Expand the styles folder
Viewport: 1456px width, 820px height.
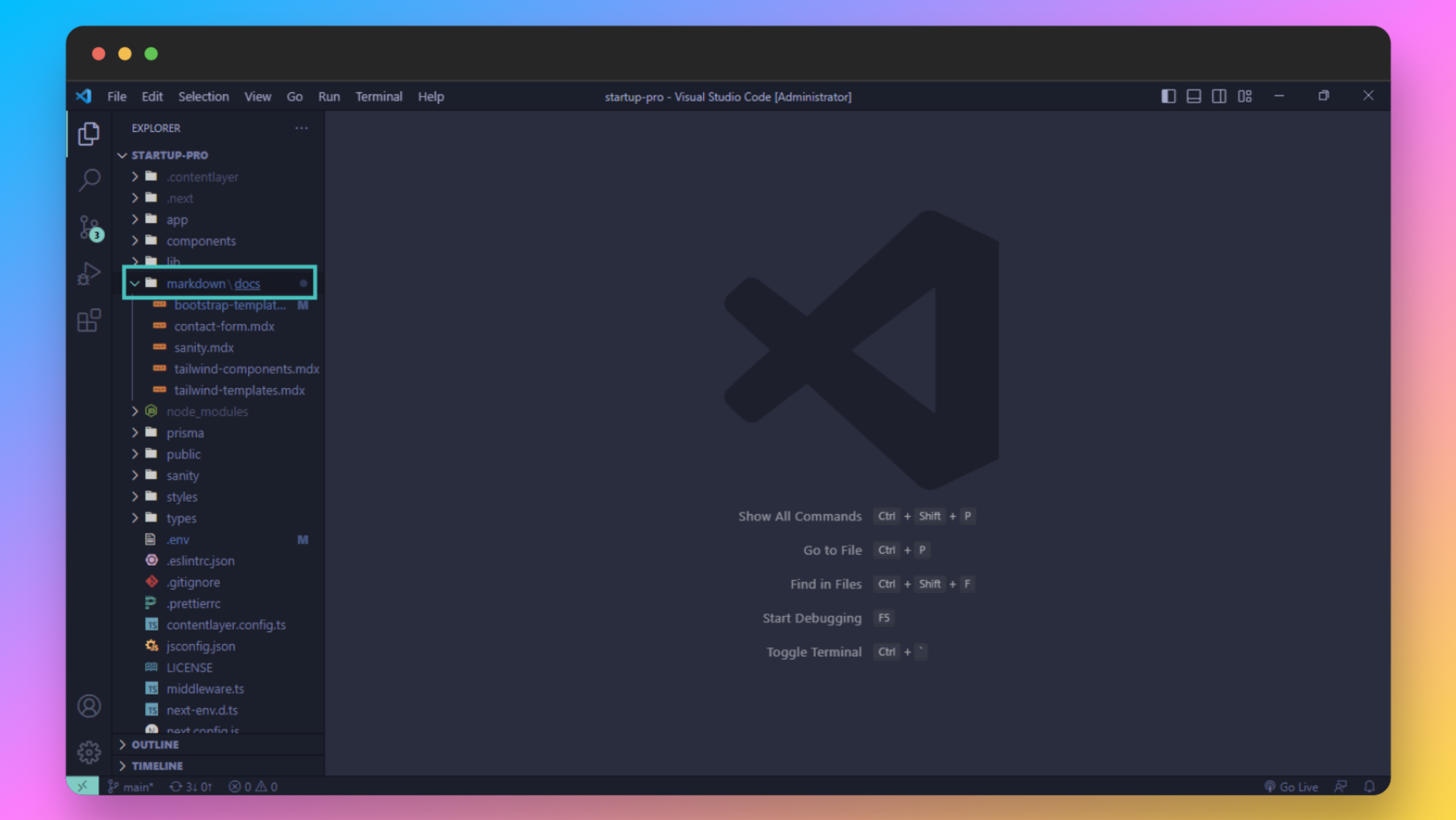218,497
